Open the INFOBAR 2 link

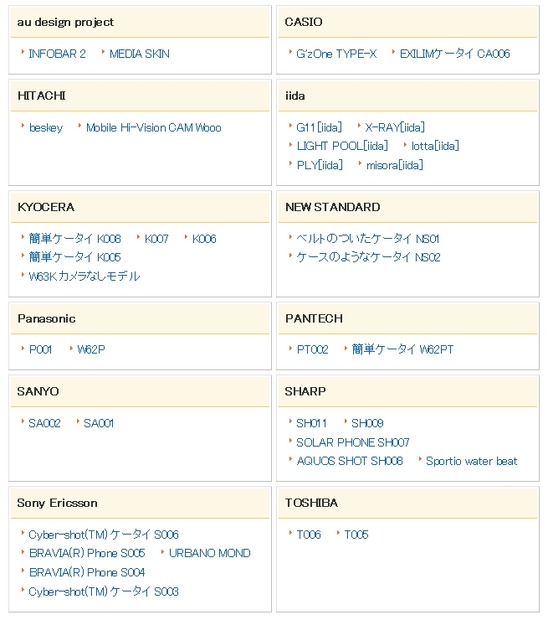click(57, 54)
